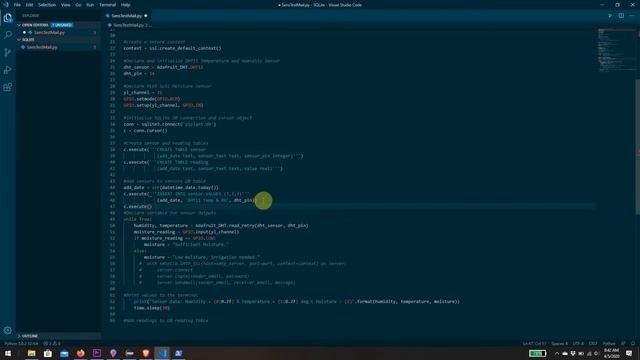The width and height of the screenshot is (640, 360).
Task: Open the File menu
Action: click(17, 5)
